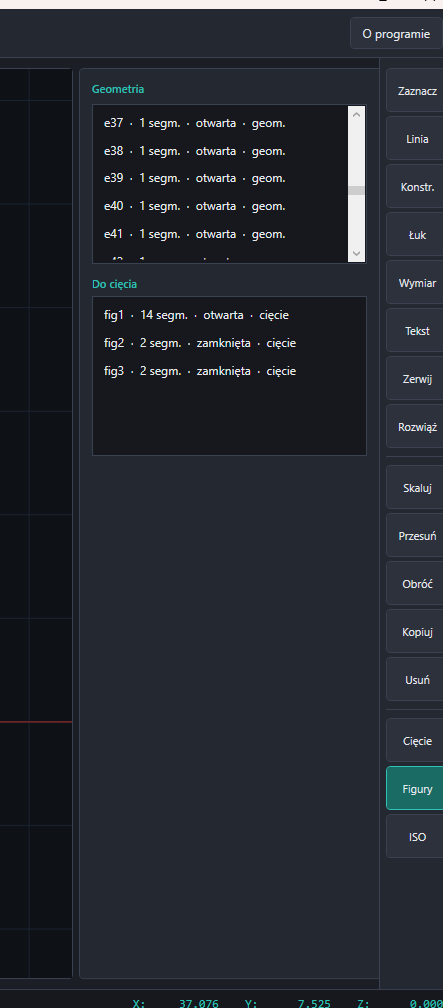Pick the Łuk arc tool
443x1008 pixels.
(415, 235)
